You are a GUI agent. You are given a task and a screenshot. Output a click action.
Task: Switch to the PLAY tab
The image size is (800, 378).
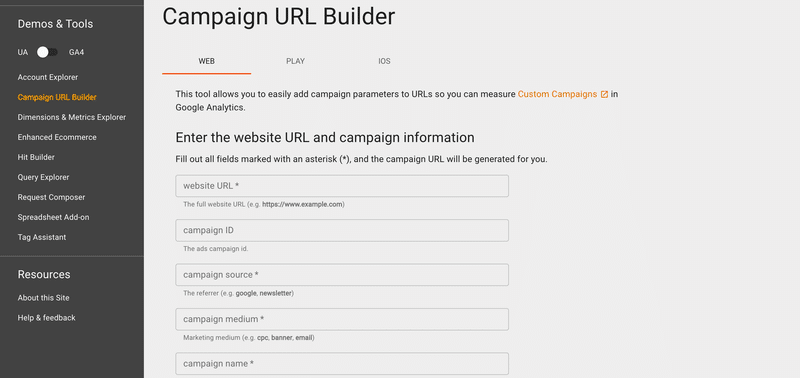click(295, 61)
